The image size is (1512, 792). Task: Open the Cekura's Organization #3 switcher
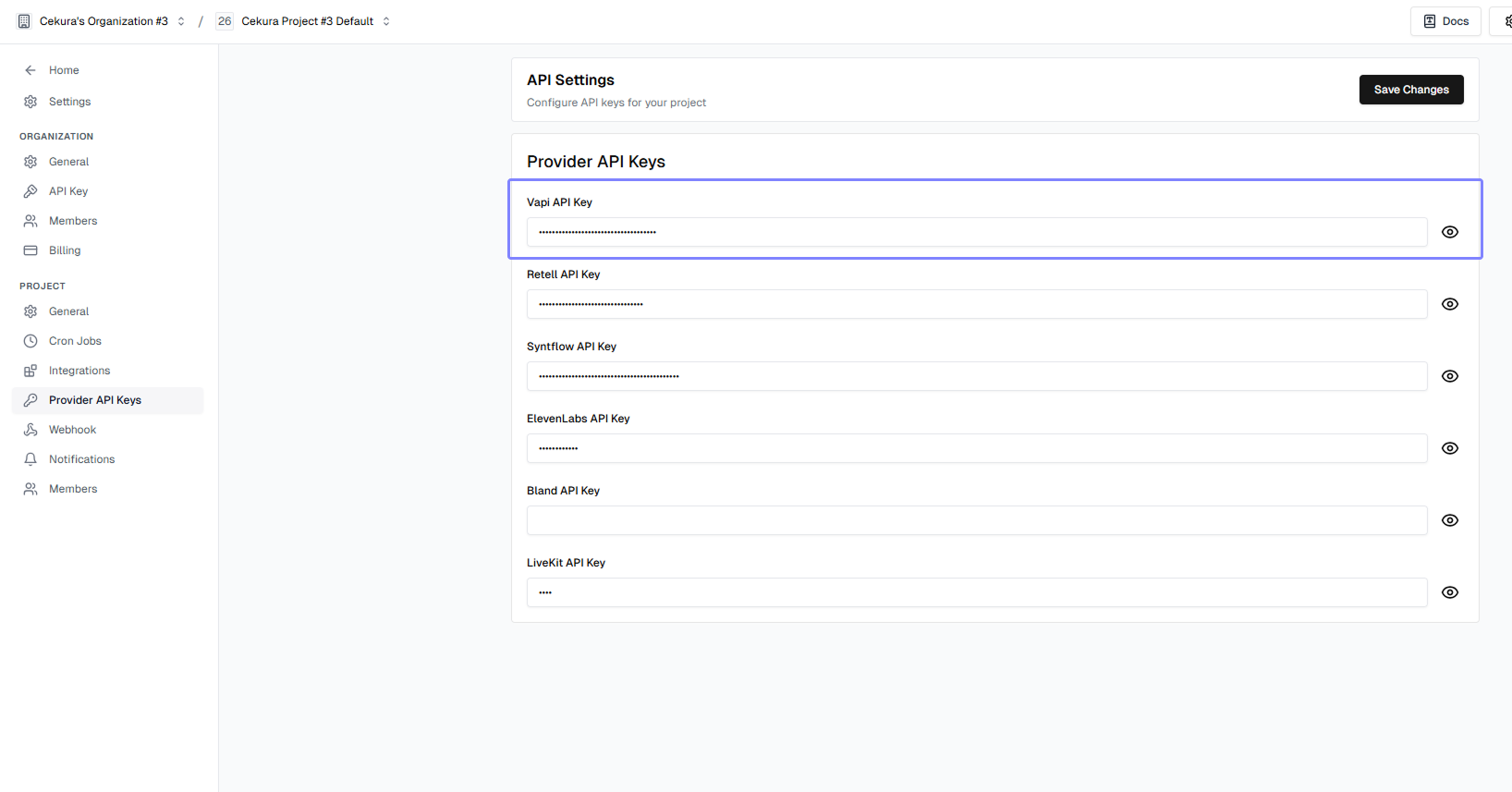[102, 21]
